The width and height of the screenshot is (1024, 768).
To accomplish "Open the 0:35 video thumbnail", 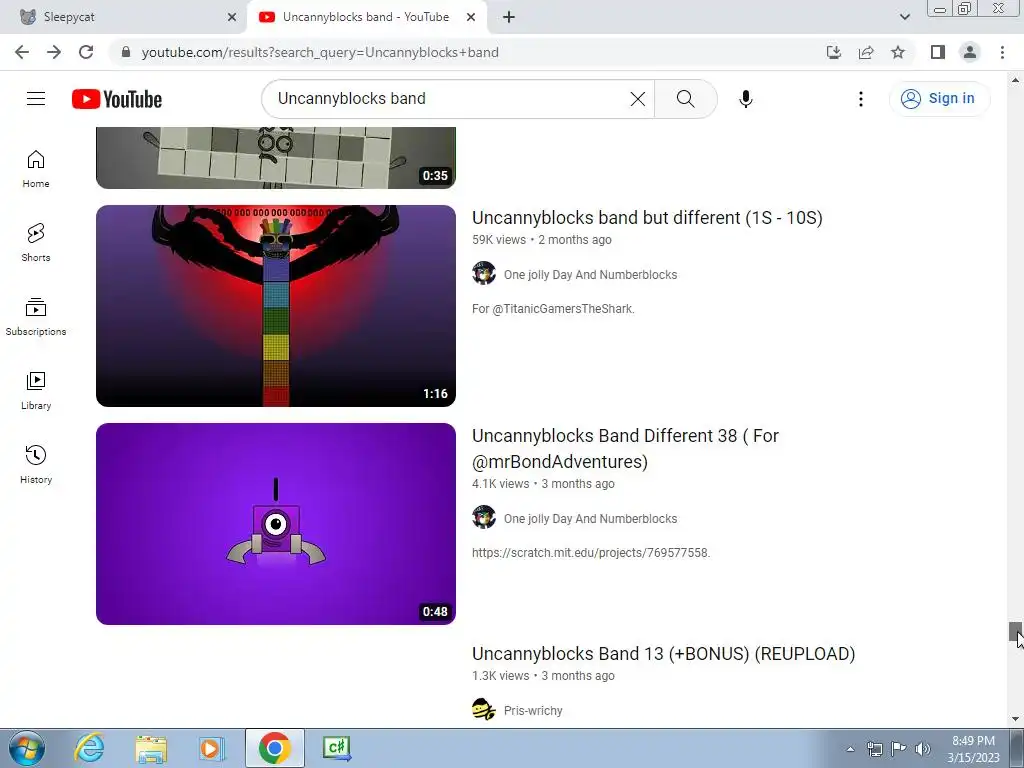I will coord(276,158).
